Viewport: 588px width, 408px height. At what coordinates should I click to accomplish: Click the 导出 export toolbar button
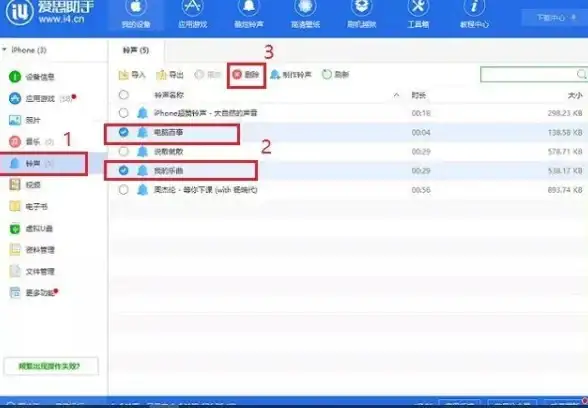coord(170,75)
